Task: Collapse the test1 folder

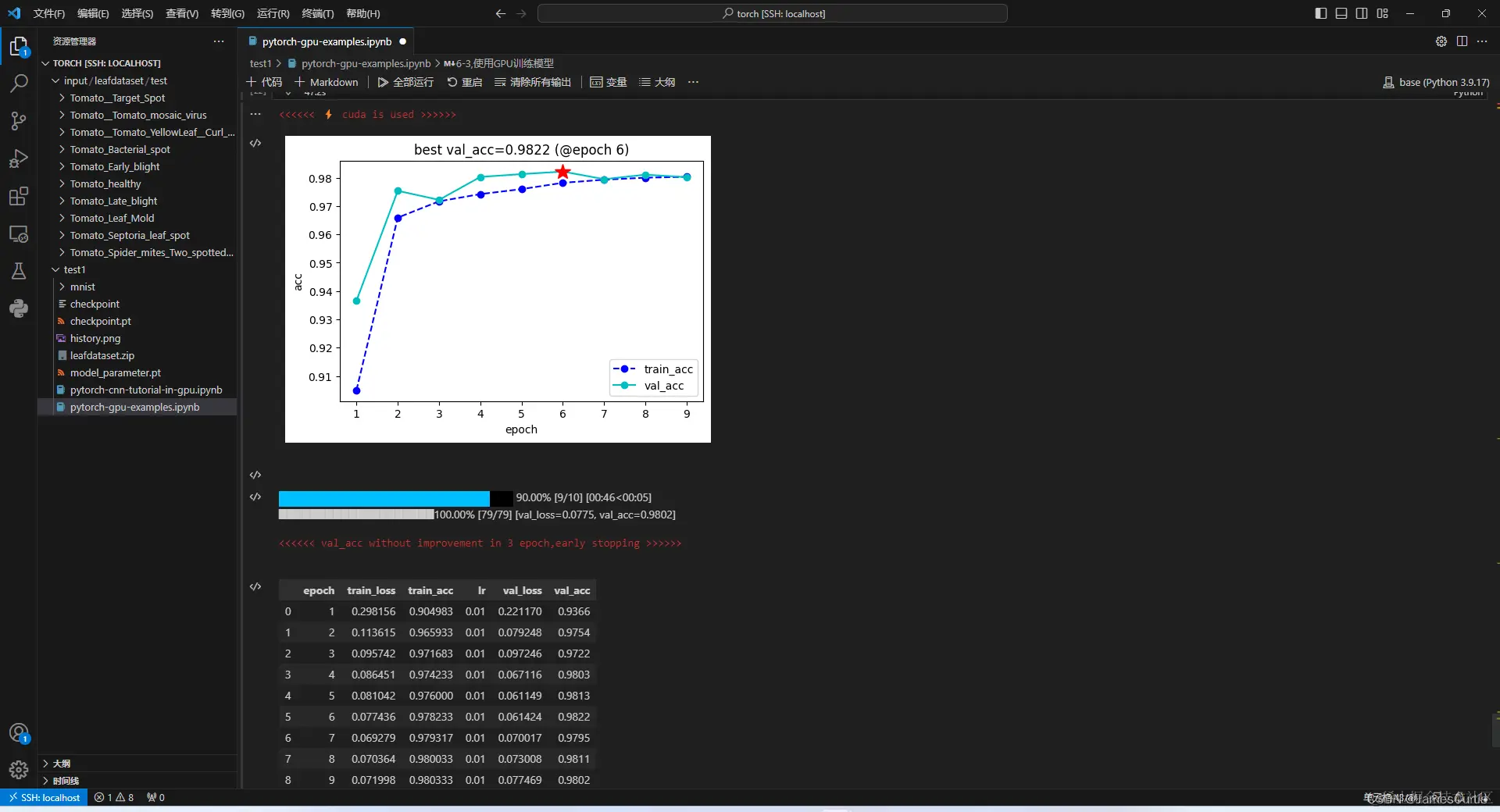Action: [x=75, y=269]
